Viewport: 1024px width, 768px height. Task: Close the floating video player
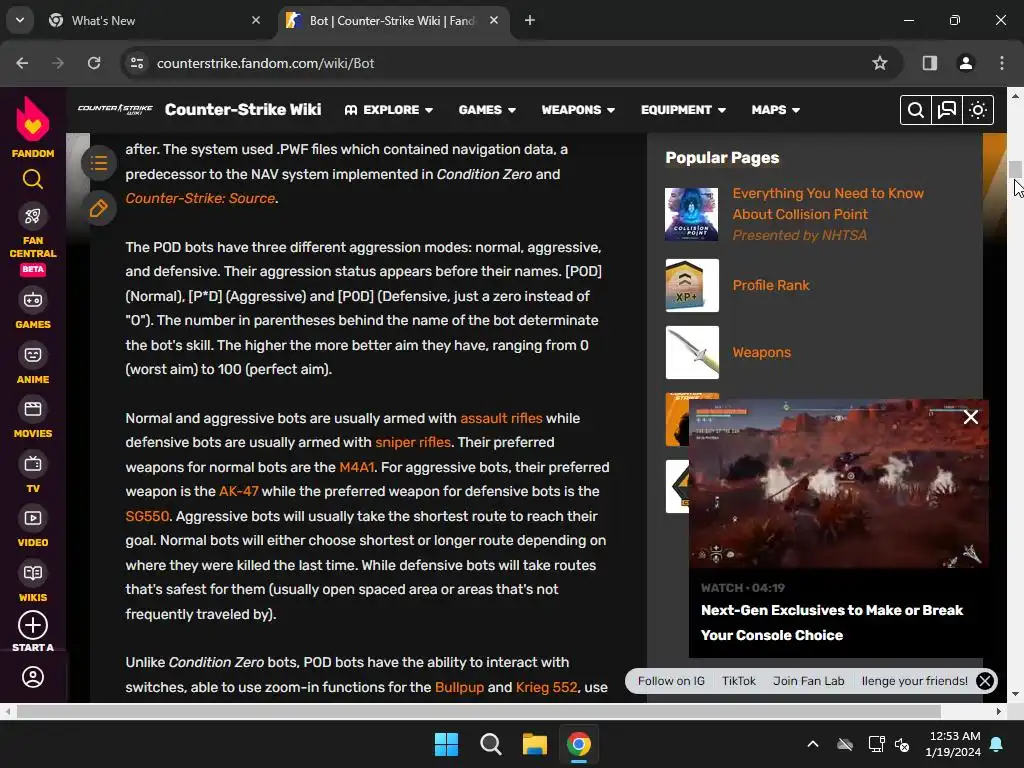coord(970,417)
